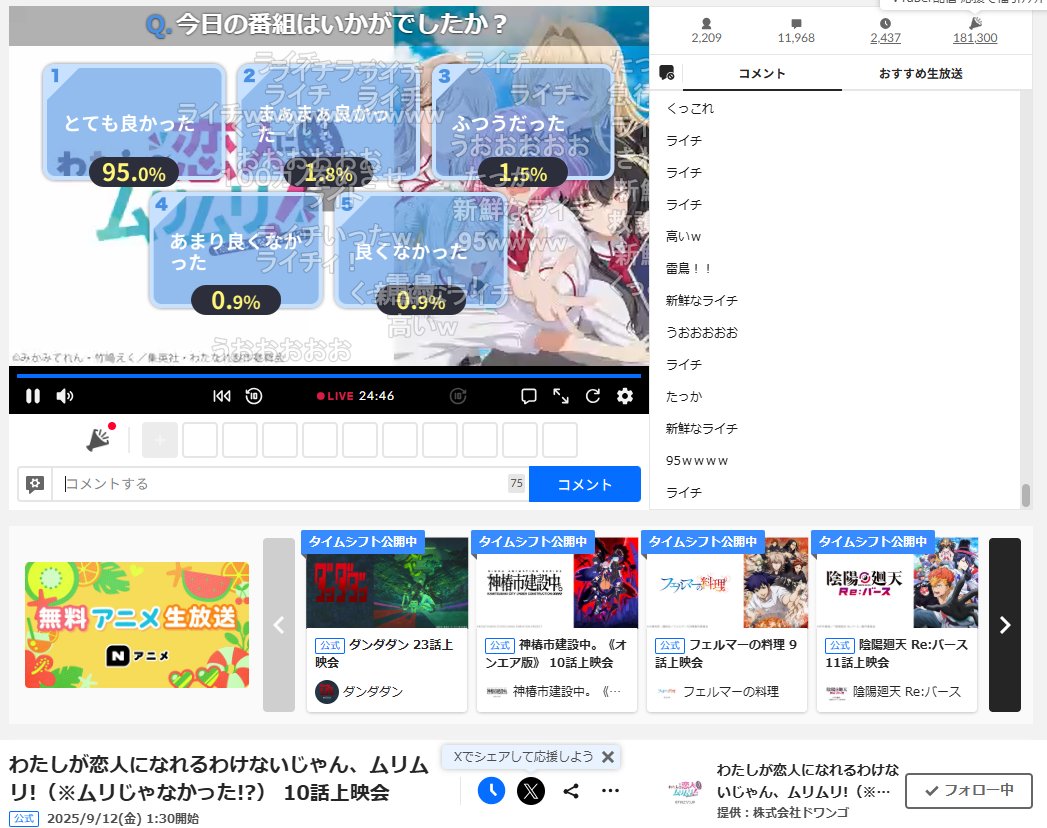Open timeshift reservations count 2,437

(x=885, y=31)
